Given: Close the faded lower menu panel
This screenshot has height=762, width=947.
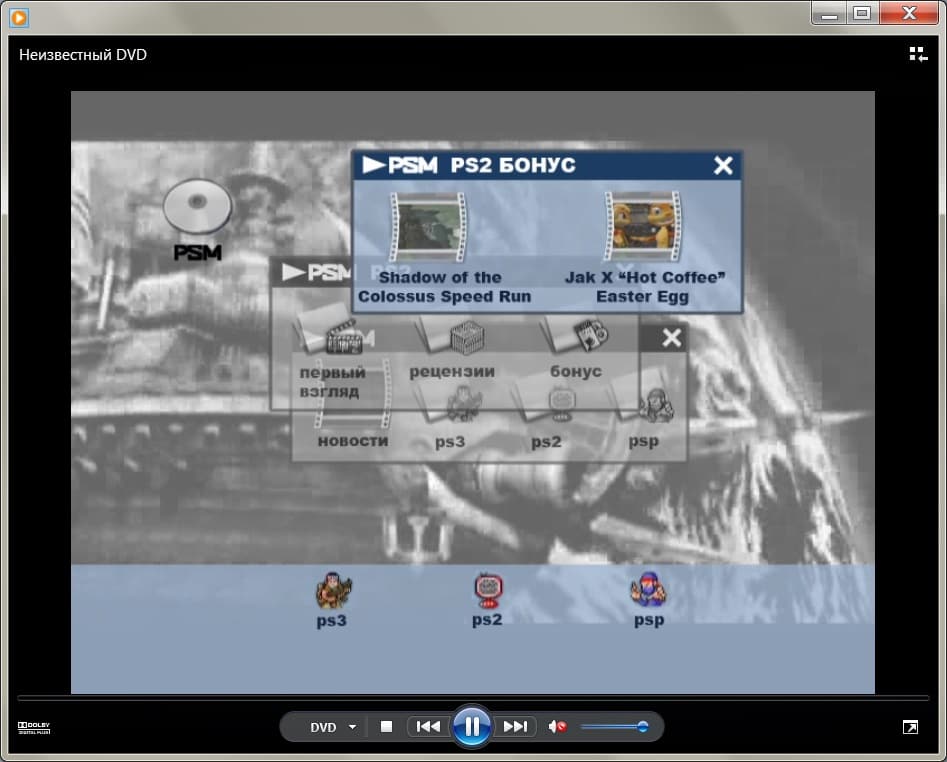Looking at the screenshot, I should (671, 338).
